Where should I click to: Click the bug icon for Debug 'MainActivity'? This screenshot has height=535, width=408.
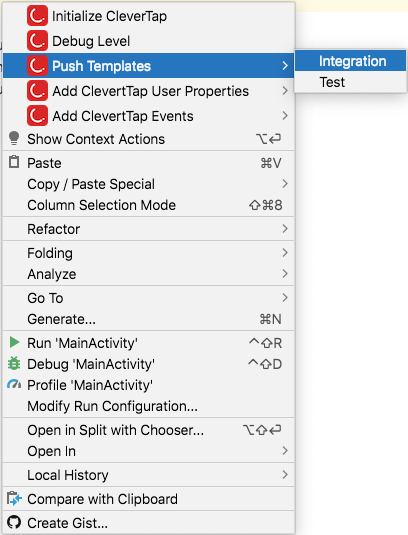pos(14,363)
